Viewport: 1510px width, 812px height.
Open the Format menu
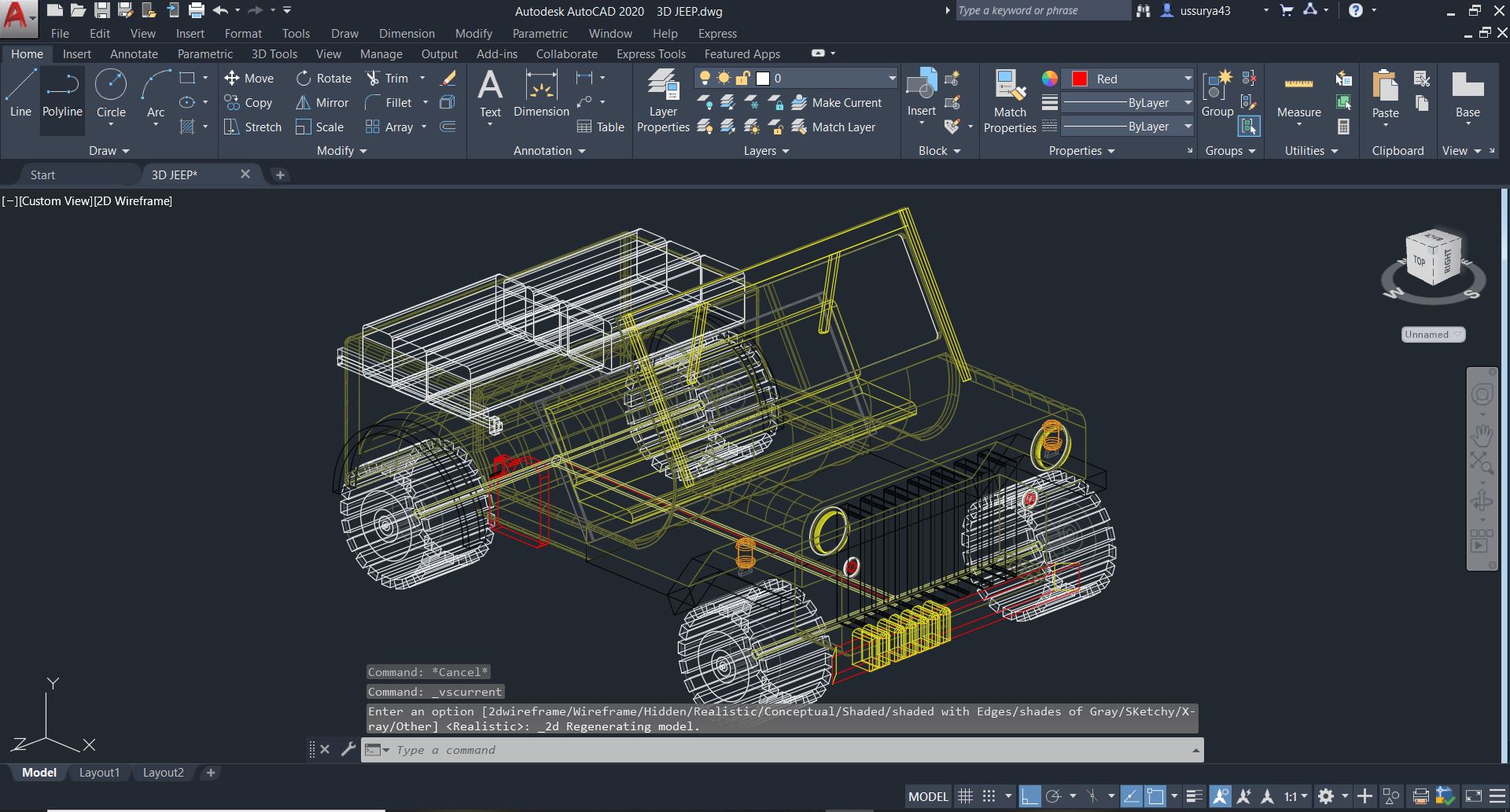[243, 33]
